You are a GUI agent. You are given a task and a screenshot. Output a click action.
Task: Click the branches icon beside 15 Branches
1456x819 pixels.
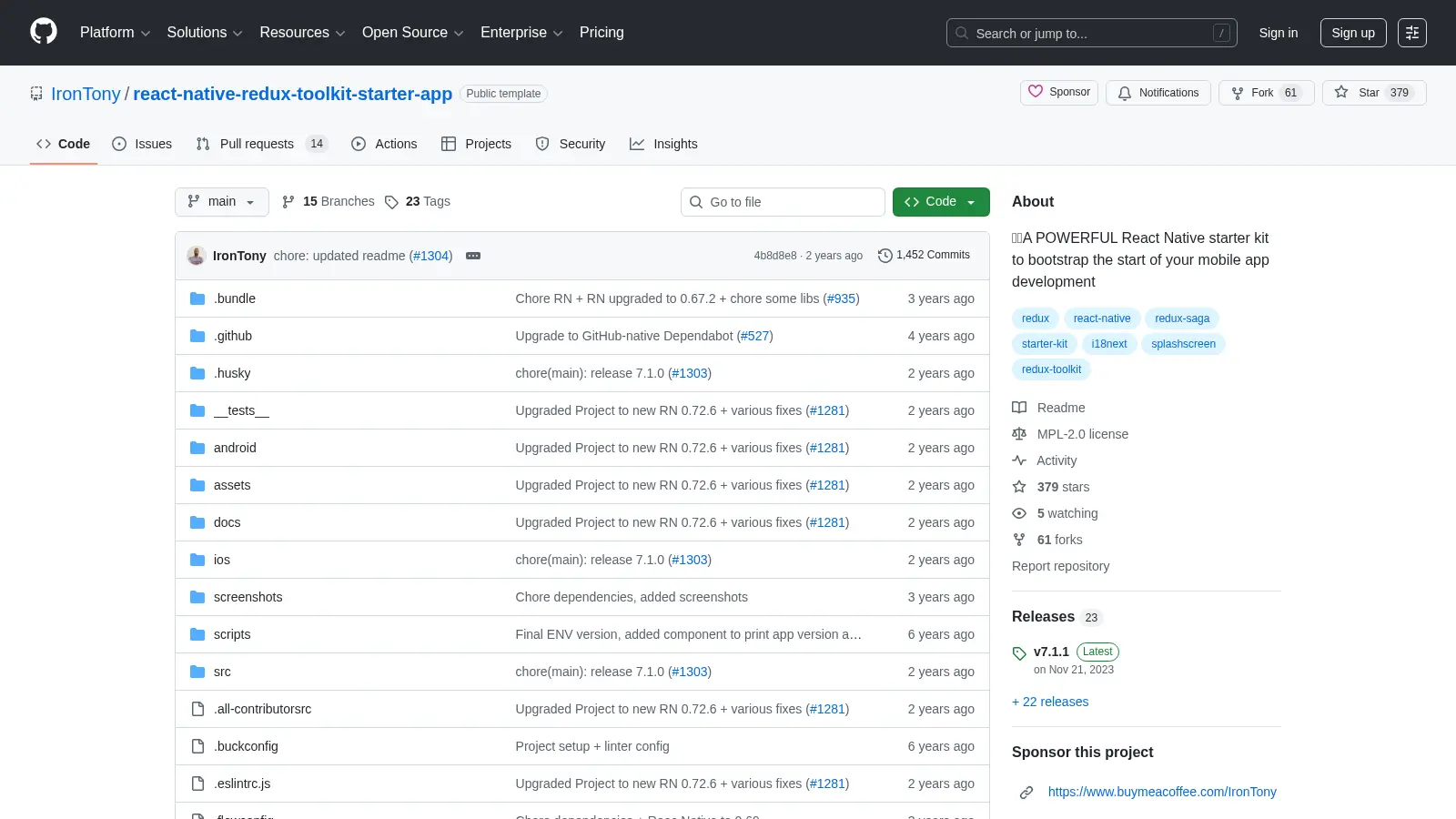click(288, 202)
